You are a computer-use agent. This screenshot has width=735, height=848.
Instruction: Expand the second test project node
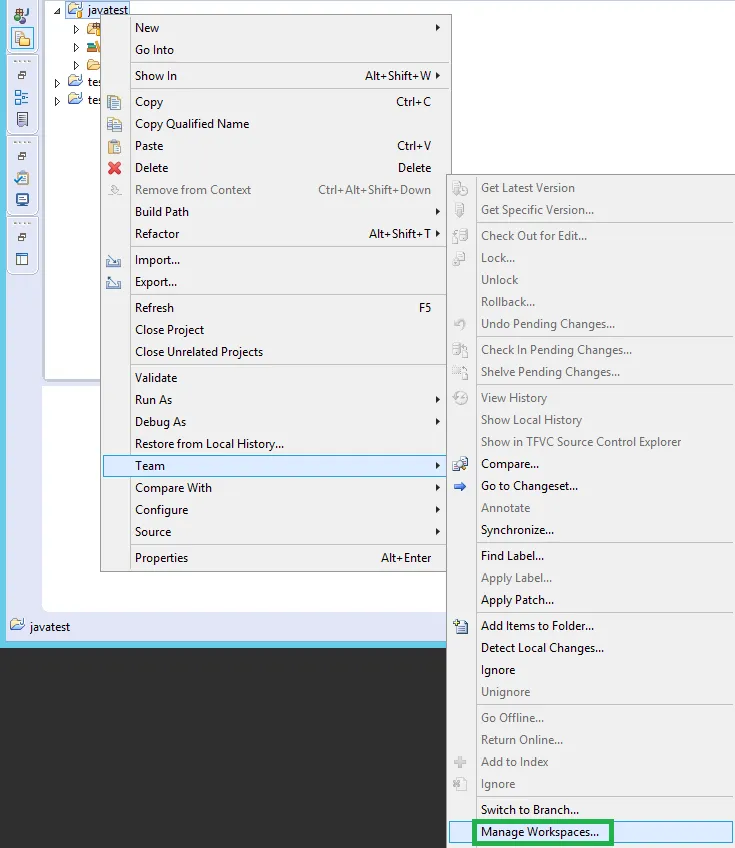coord(57,101)
